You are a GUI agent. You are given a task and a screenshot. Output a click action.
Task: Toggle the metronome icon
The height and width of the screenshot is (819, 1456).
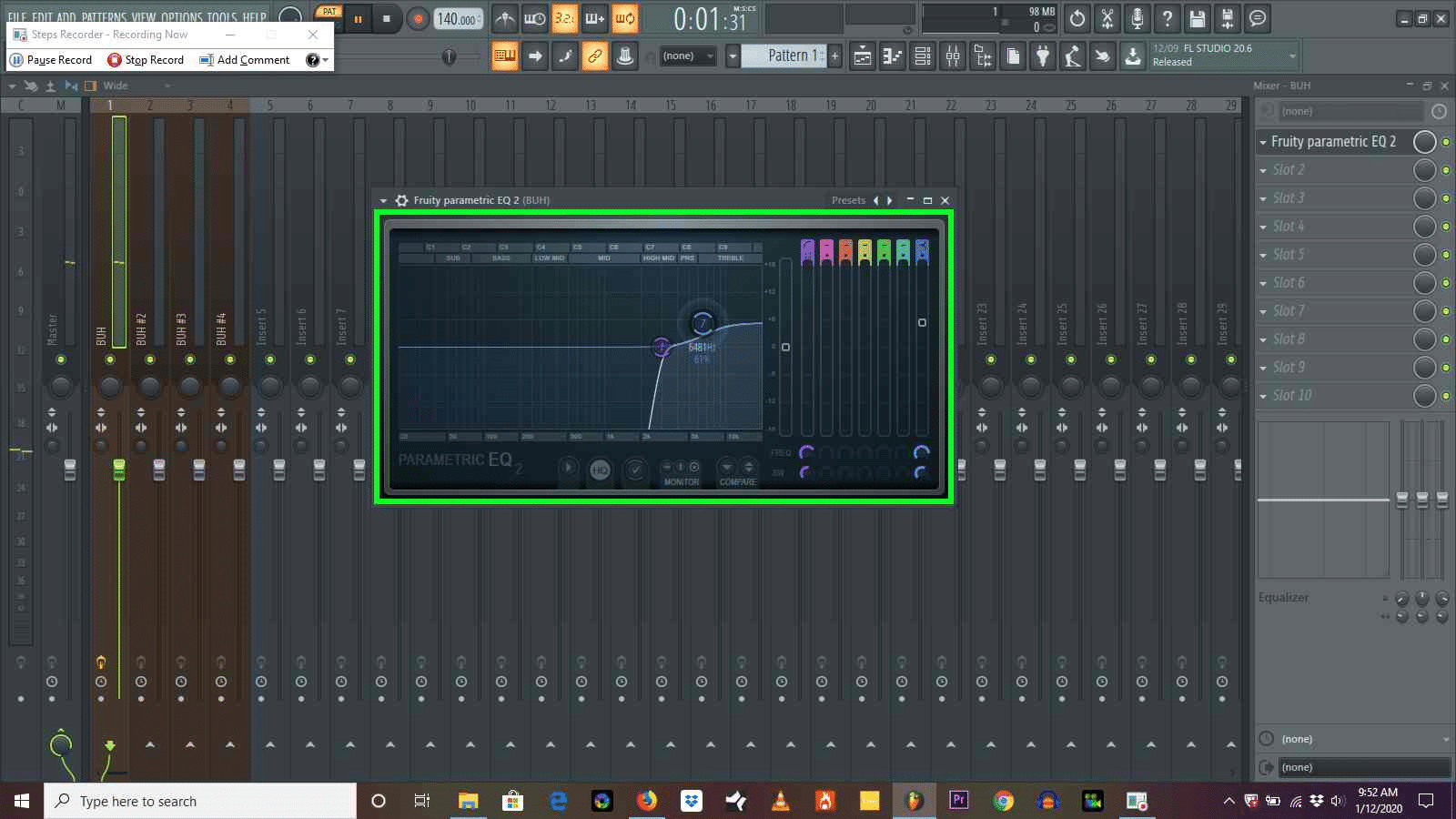point(504,18)
